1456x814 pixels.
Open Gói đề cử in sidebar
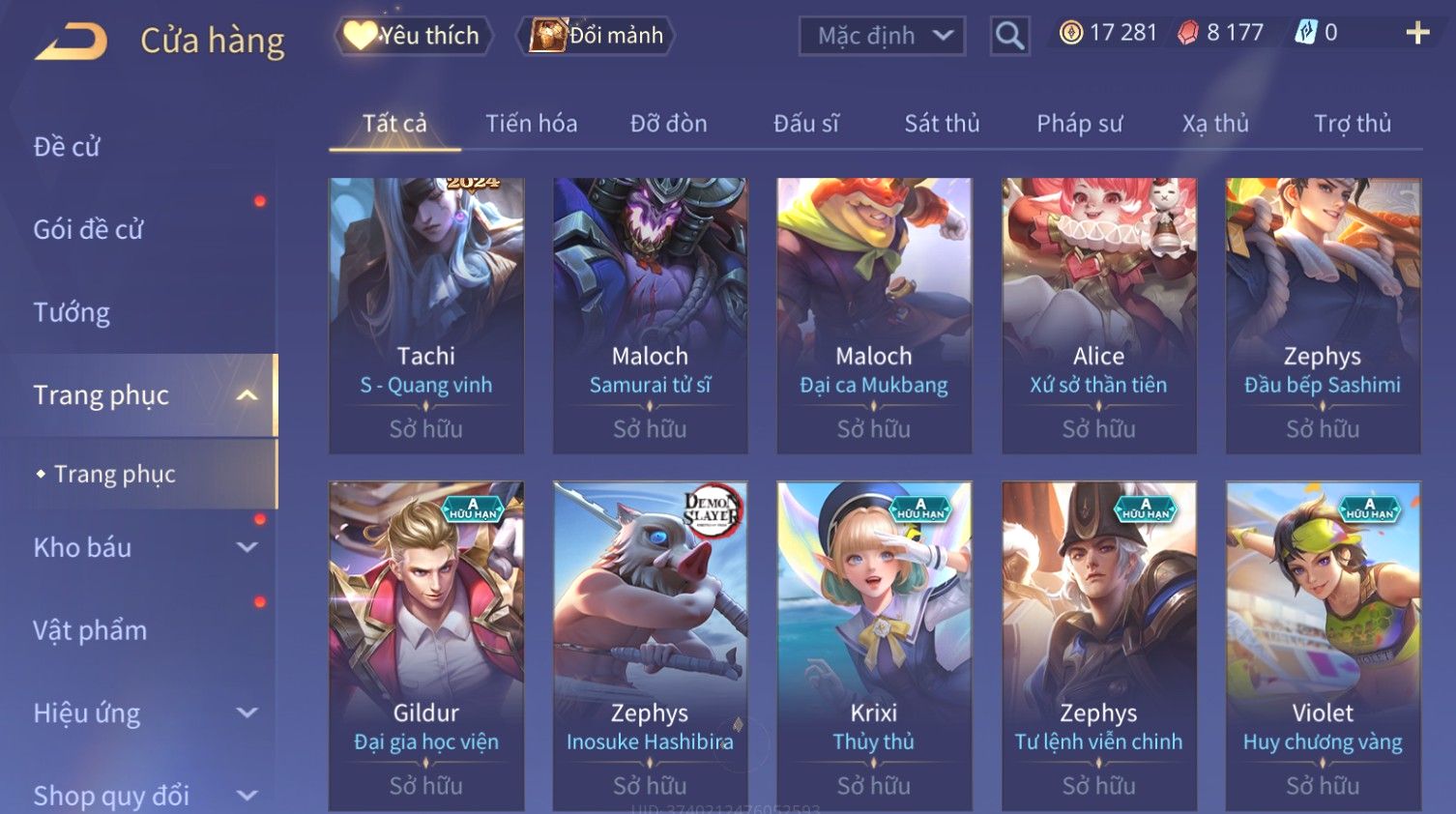pos(88,229)
